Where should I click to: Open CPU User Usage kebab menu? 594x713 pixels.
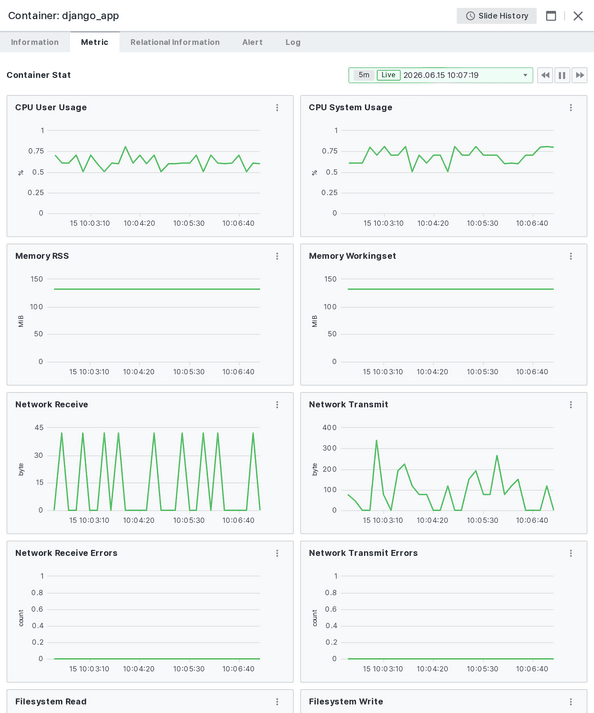pos(277,108)
